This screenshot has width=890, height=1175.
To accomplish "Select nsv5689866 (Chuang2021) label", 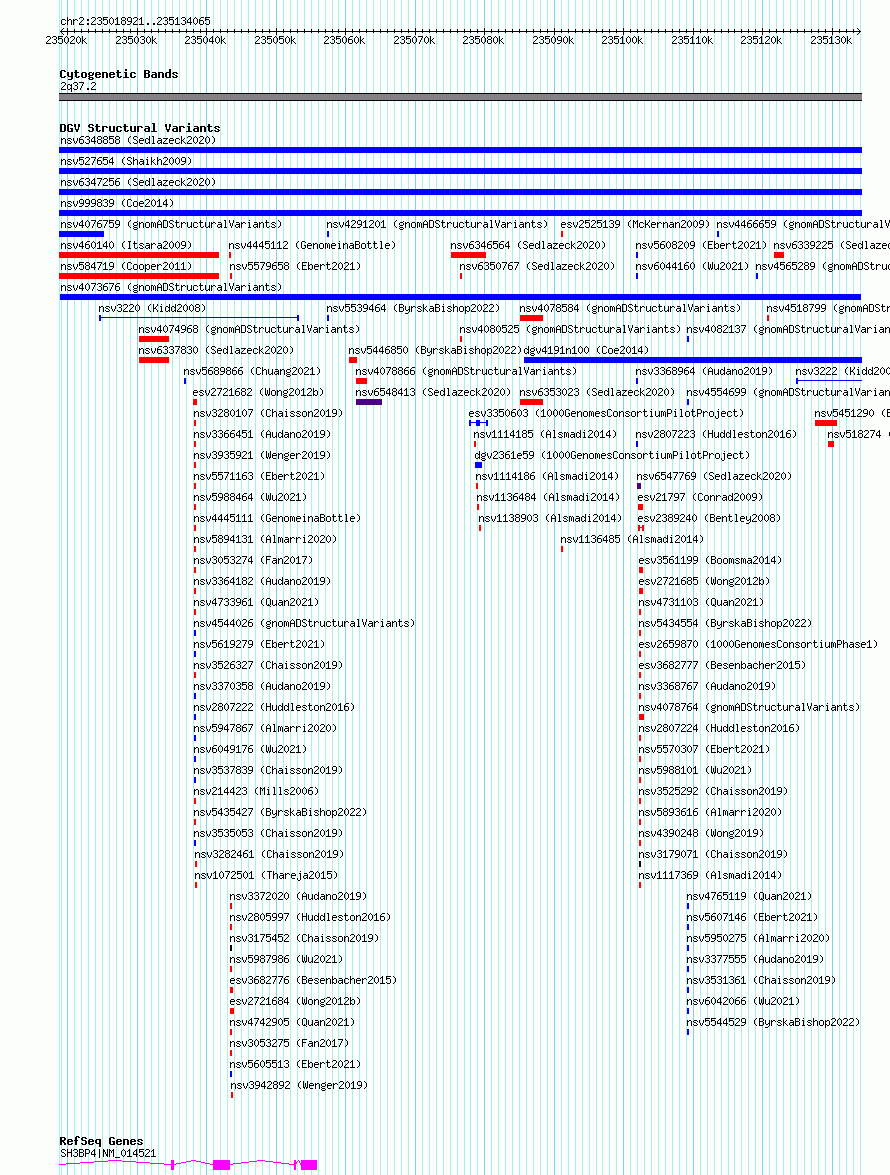I will click(x=252, y=371).
